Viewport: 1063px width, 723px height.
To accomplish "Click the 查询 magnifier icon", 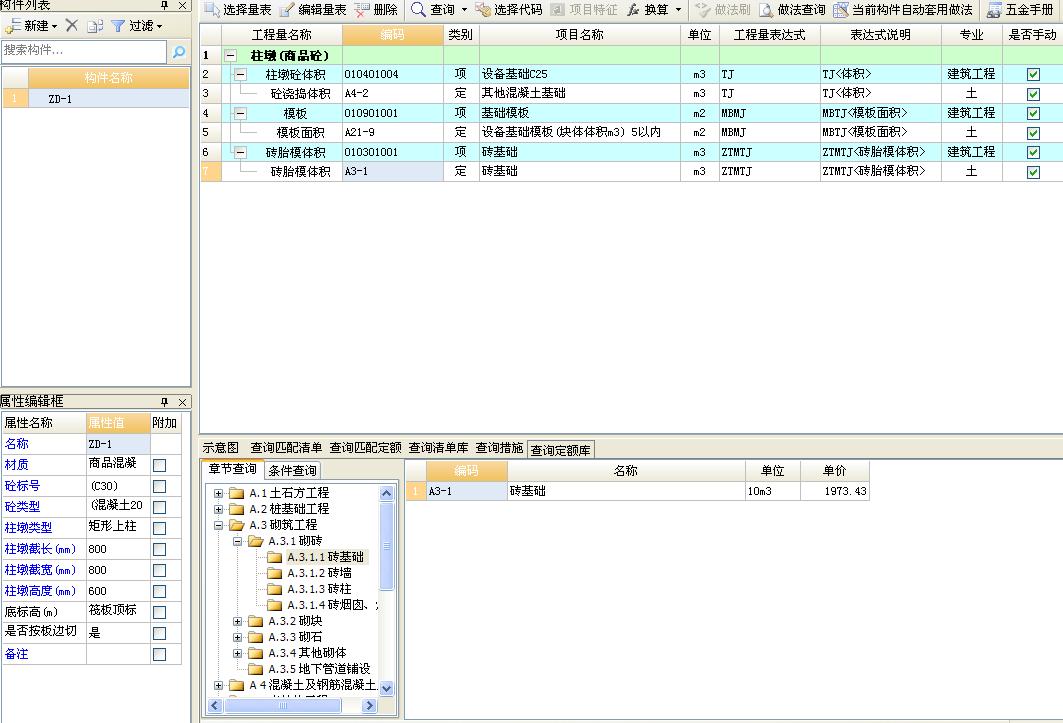I will coord(419,9).
